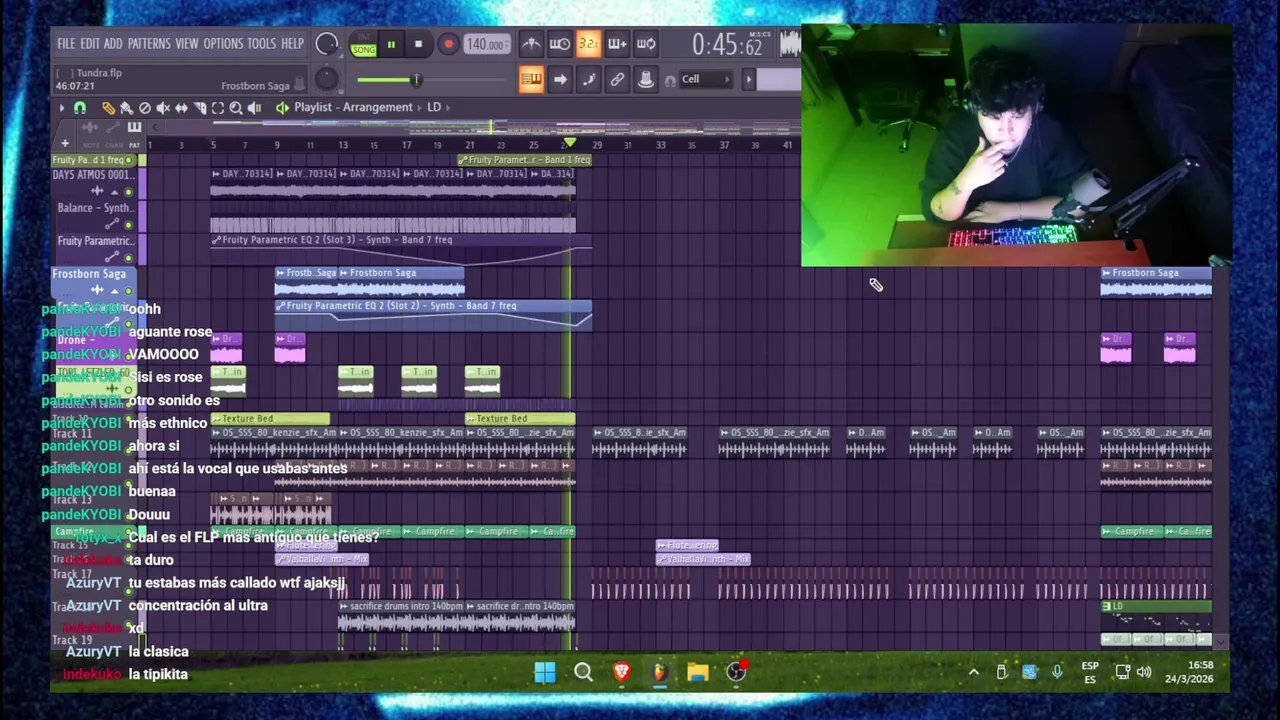
Task: Mute the Balance - Synth track
Action: (x=128, y=225)
